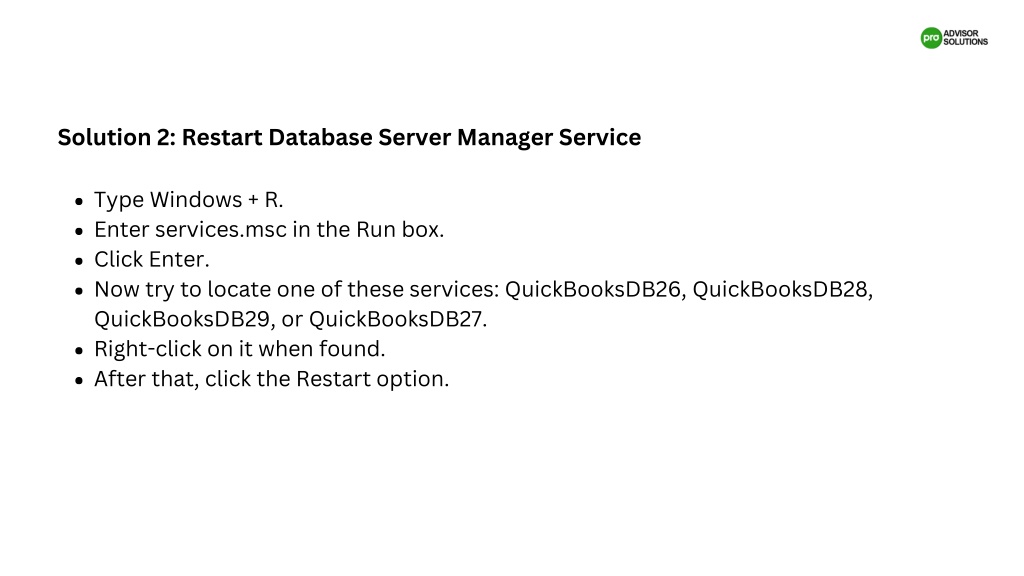Click the QuickBooksDB28 service name
This screenshot has width=1024, height=576.
[x=780, y=289]
